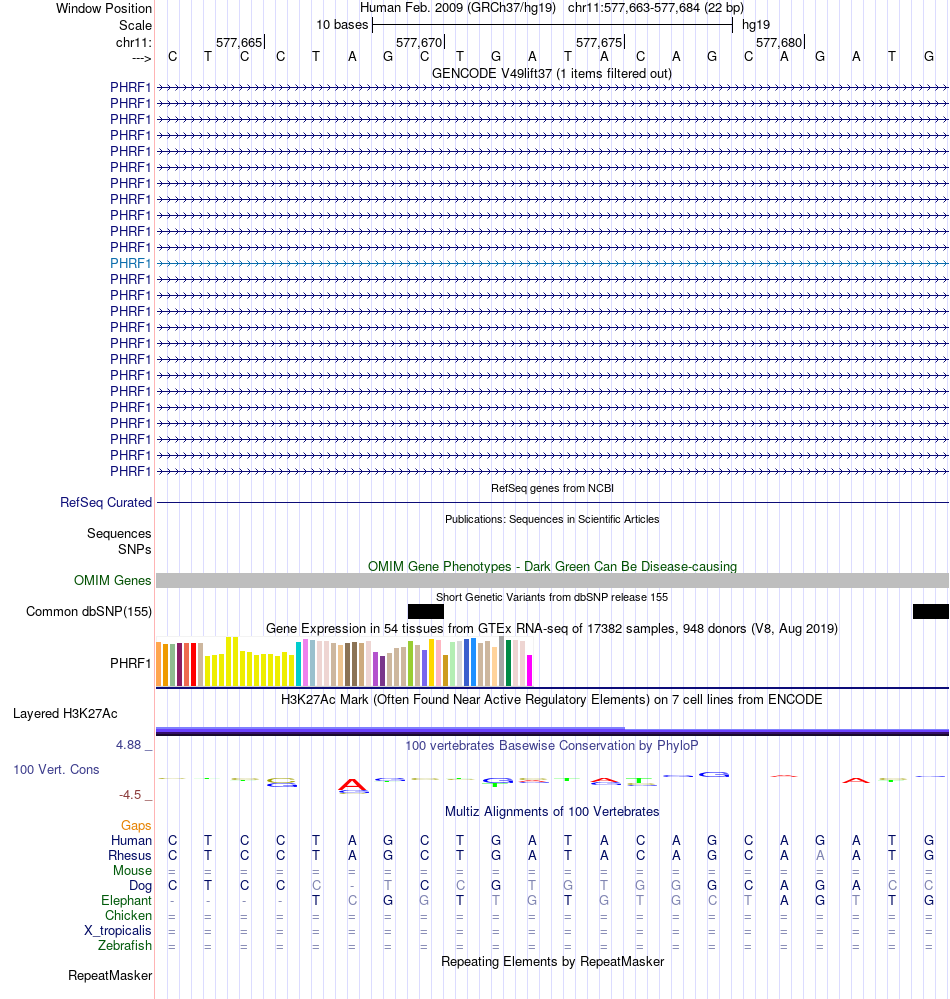Click the 'Layered H3K27Ac' track label
950x999 pixels.
65,714
